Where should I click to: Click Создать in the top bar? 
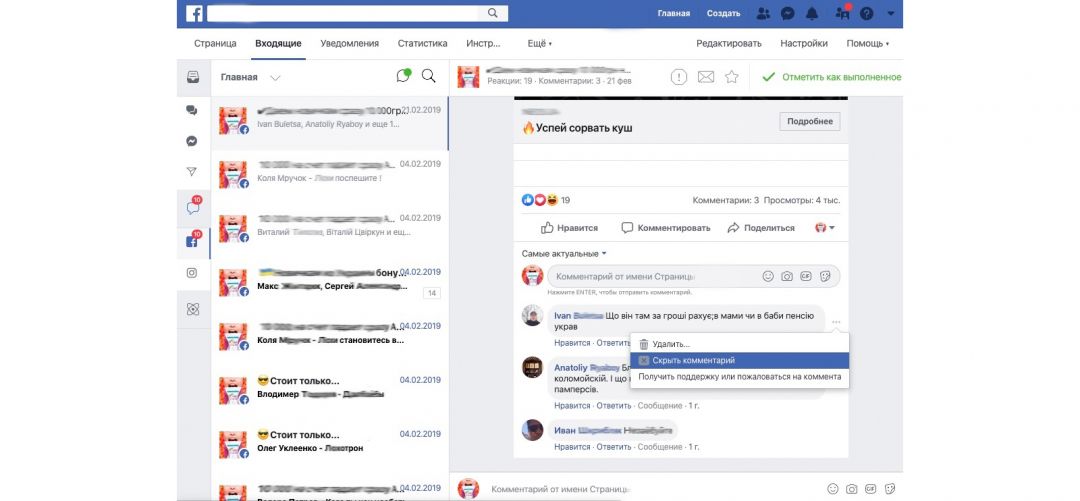pyautogui.click(x=723, y=13)
